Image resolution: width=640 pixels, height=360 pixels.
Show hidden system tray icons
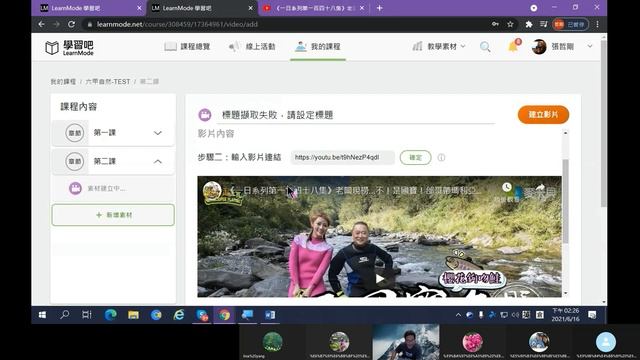[458, 315]
